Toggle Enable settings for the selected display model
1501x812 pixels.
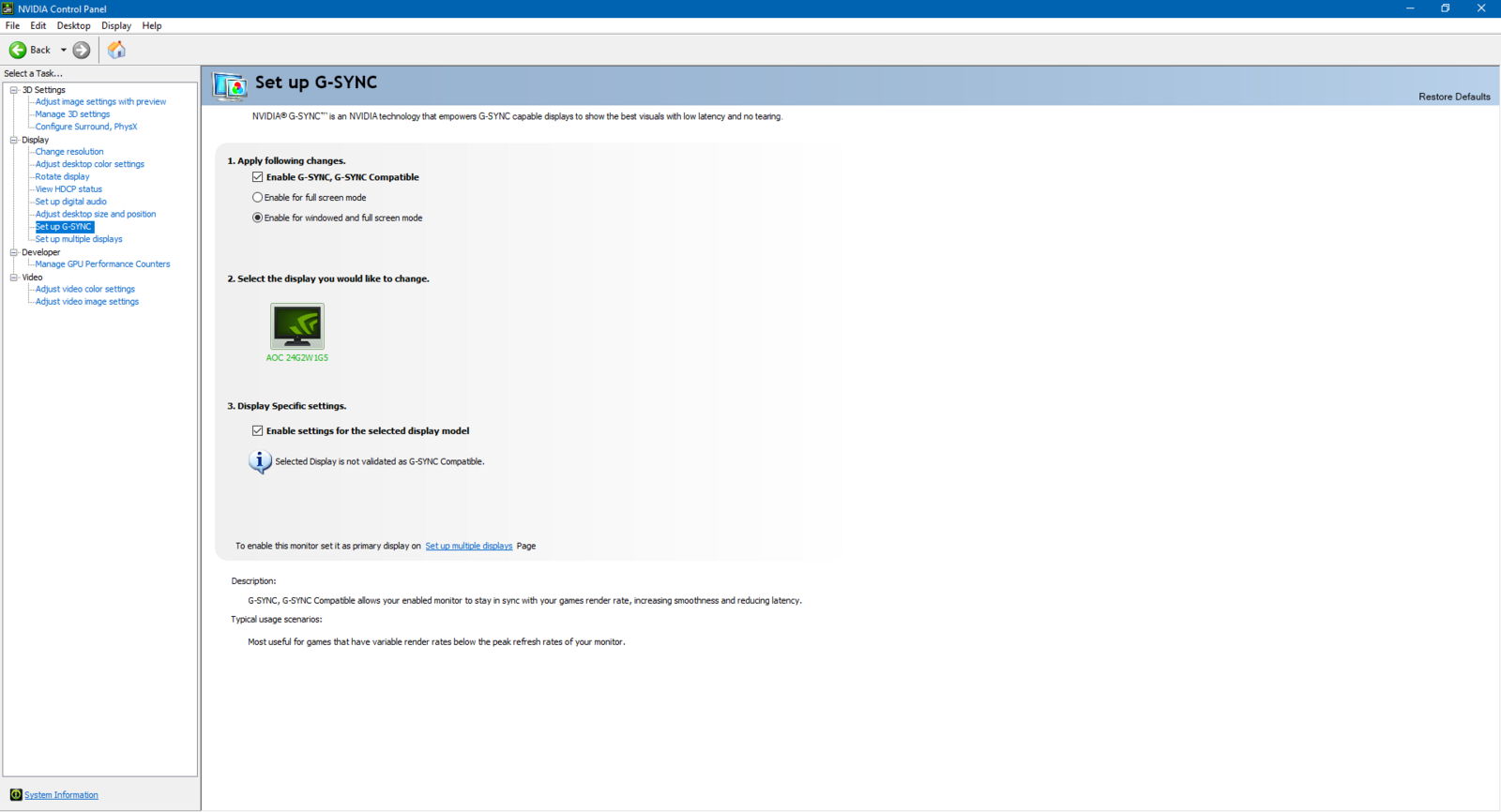point(257,431)
